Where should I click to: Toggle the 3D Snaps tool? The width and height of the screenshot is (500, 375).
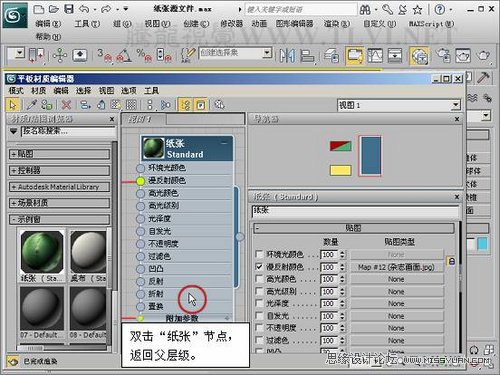pos(104,55)
